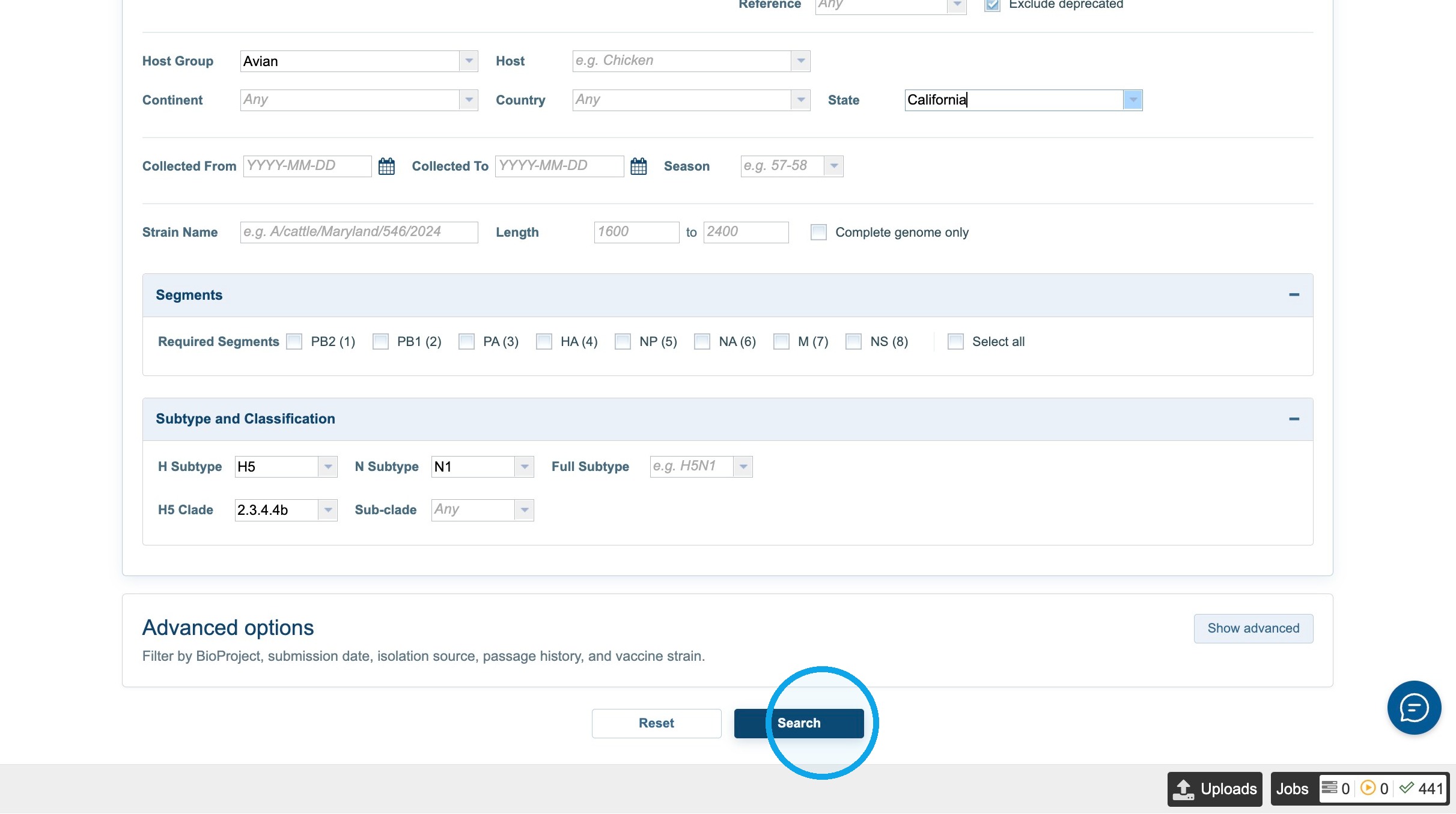Viewport: 1456px width, 814px height.
Task: Open the State dropdown arrow
Action: [x=1133, y=100]
